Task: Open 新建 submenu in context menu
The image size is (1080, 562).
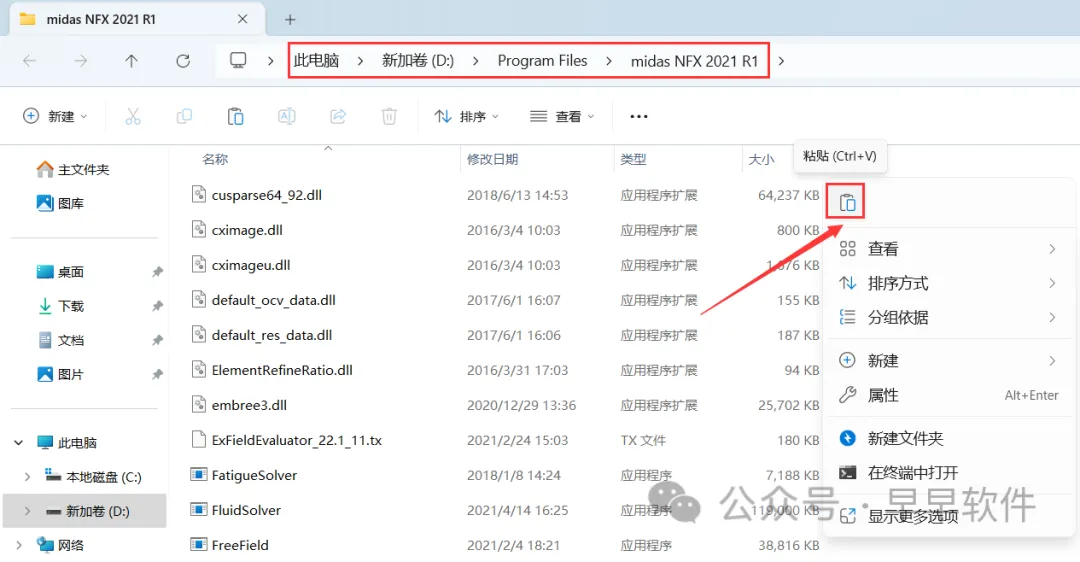Action: tap(949, 360)
